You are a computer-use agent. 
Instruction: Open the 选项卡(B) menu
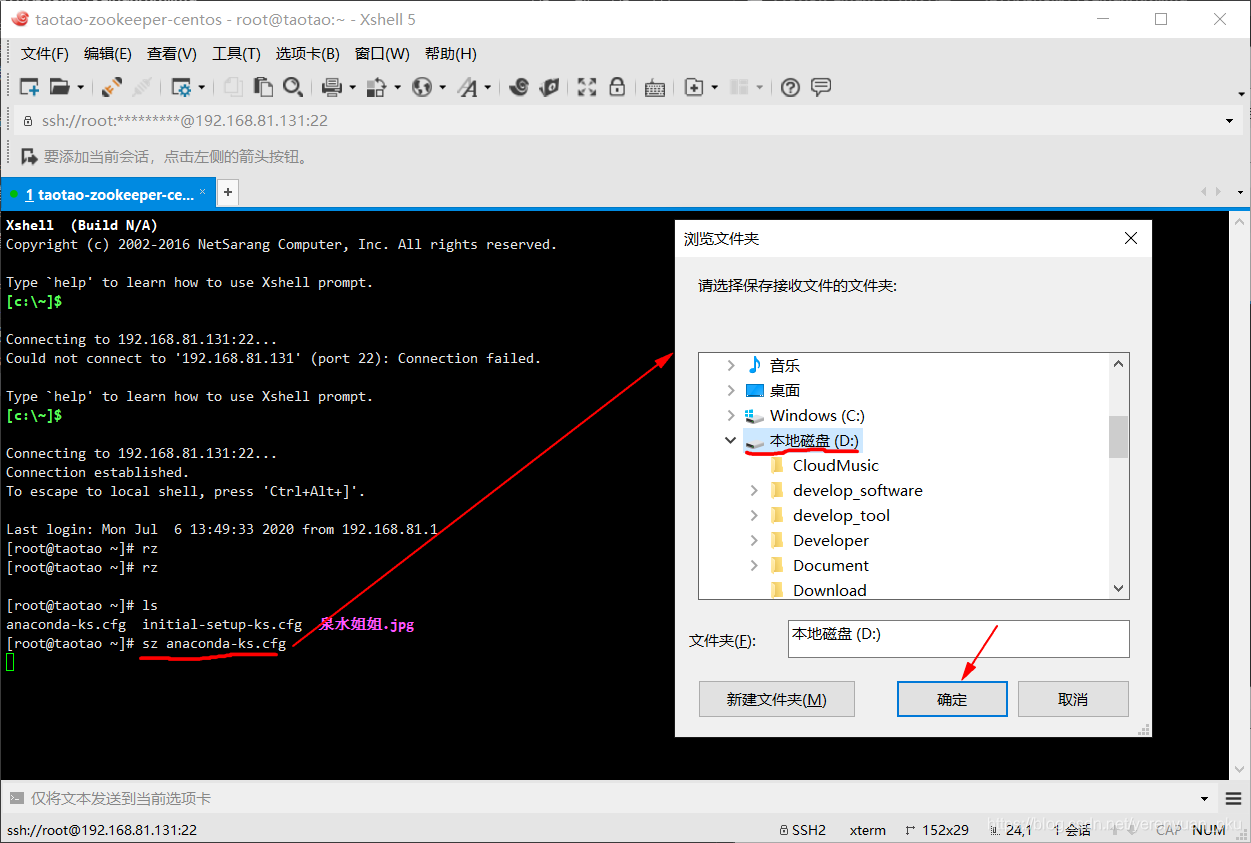click(307, 54)
